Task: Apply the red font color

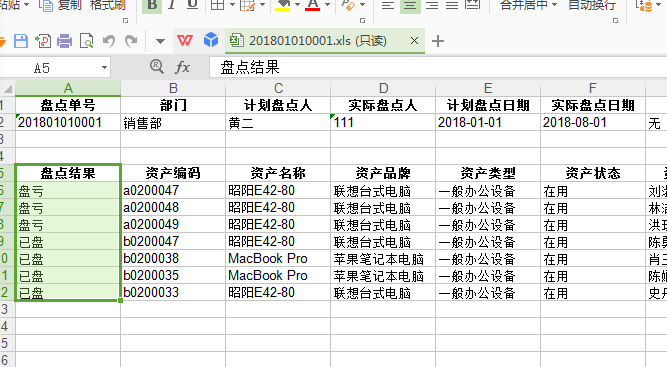Action: [x=313, y=5]
